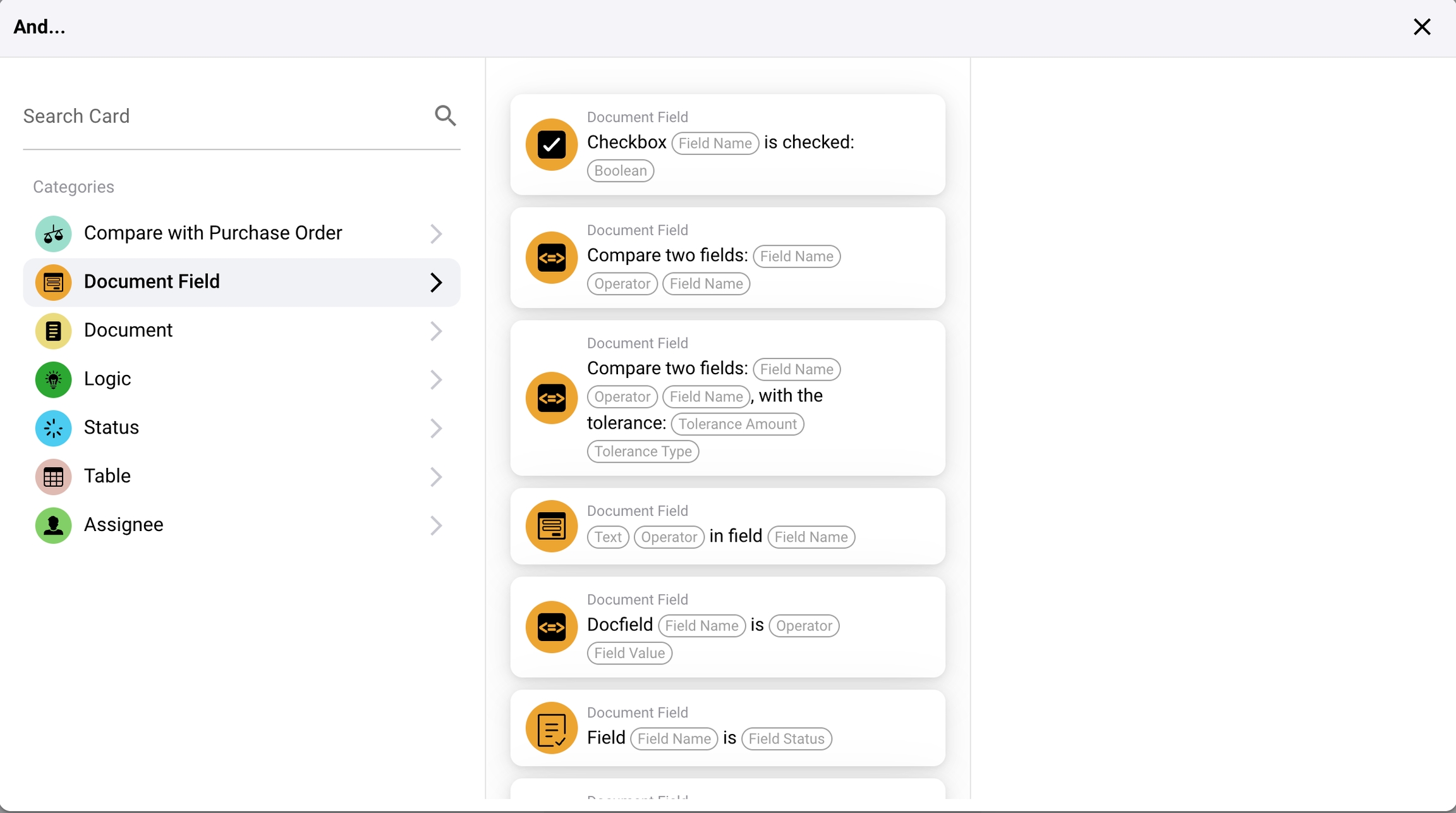Viewport: 1456px width, 813px height.
Task: Choose the Compare two fields with tolerance card
Action: [x=727, y=398]
